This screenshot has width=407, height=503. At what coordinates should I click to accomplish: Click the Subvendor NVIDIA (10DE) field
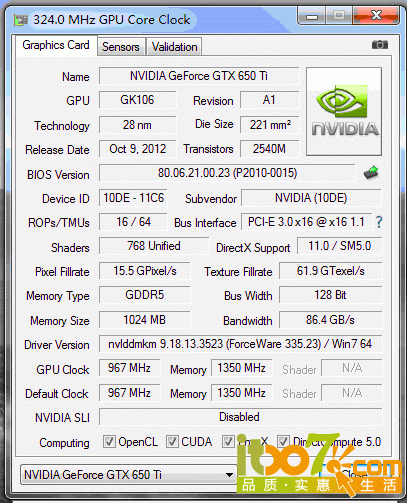[x=311, y=198]
